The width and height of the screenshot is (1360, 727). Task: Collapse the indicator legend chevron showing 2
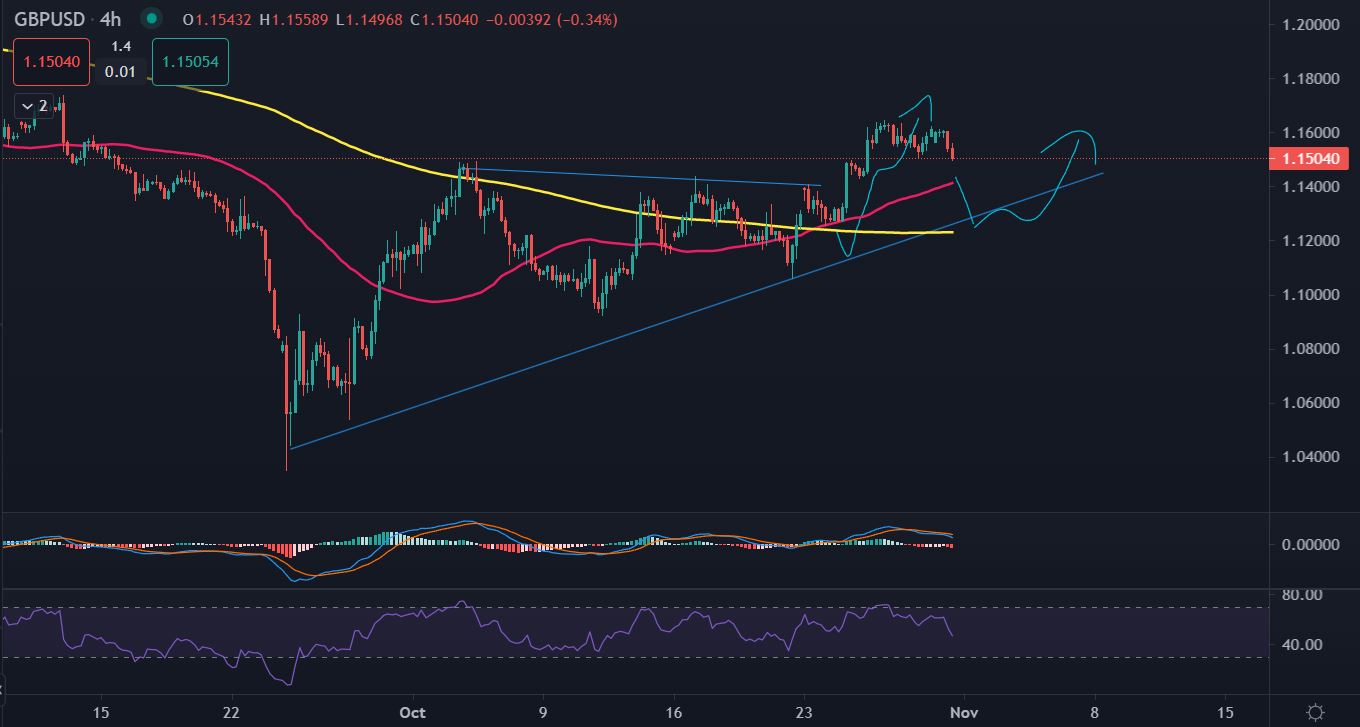pyautogui.click(x=34, y=105)
